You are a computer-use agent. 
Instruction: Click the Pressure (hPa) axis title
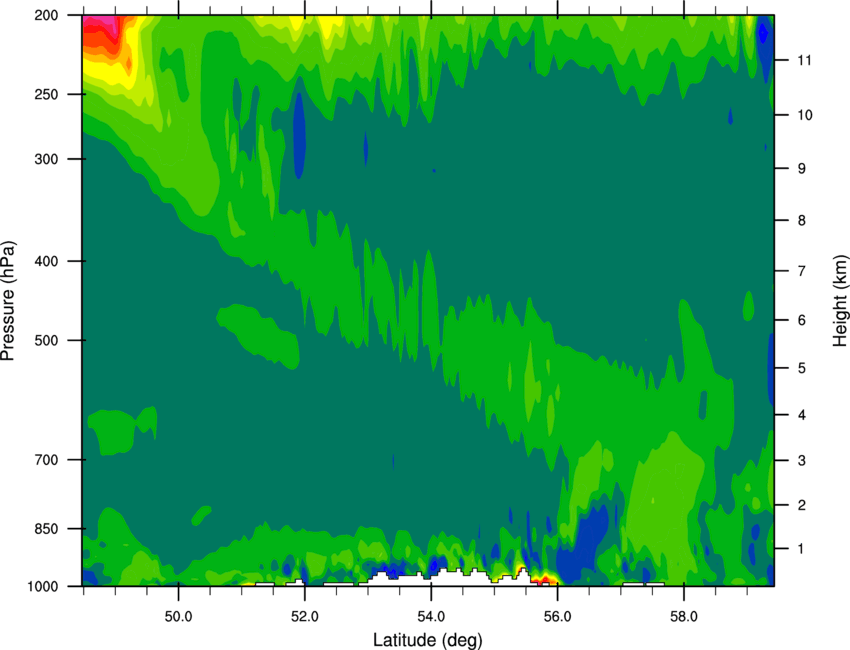(x=8, y=301)
